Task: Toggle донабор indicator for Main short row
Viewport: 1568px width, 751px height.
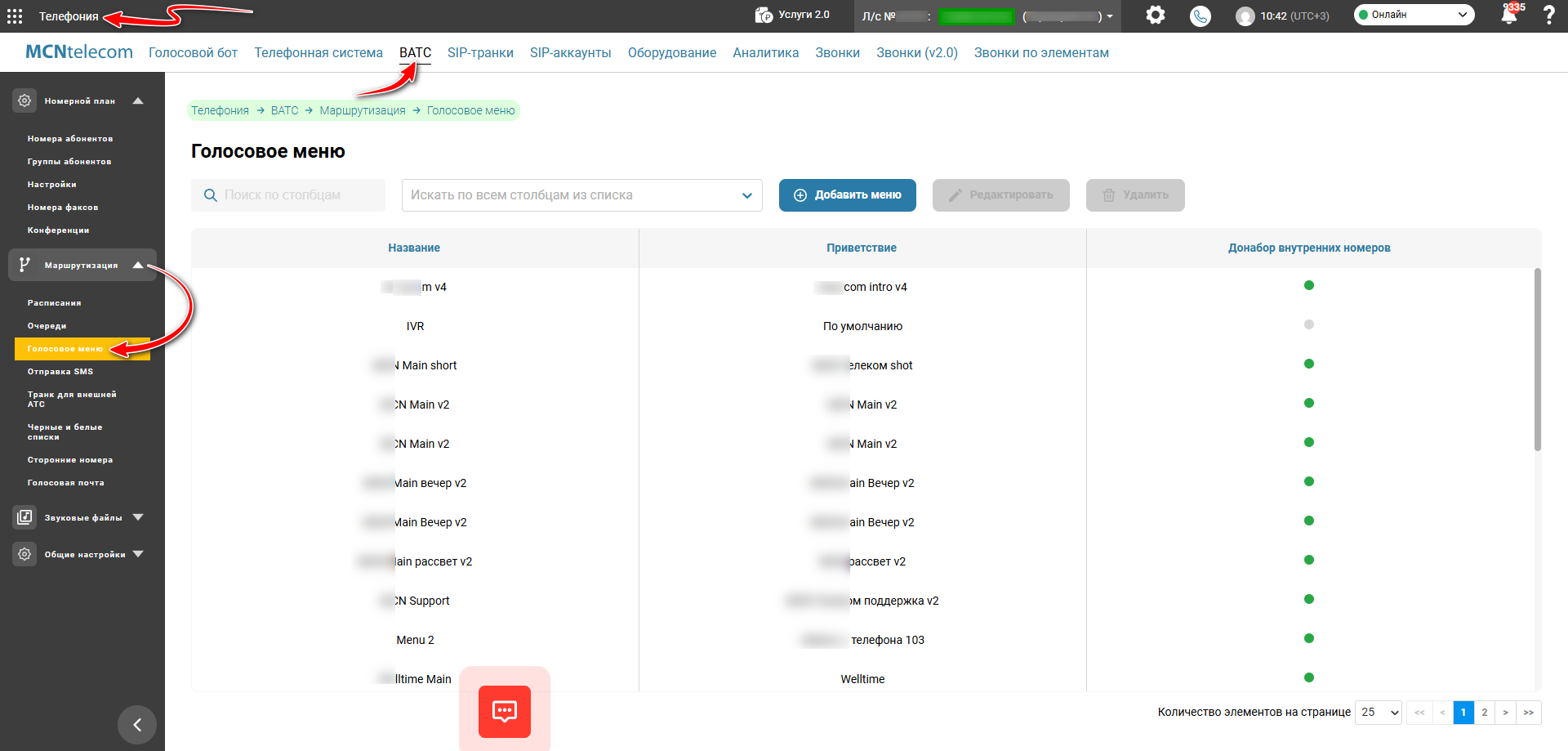Action: (x=1309, y=364)
